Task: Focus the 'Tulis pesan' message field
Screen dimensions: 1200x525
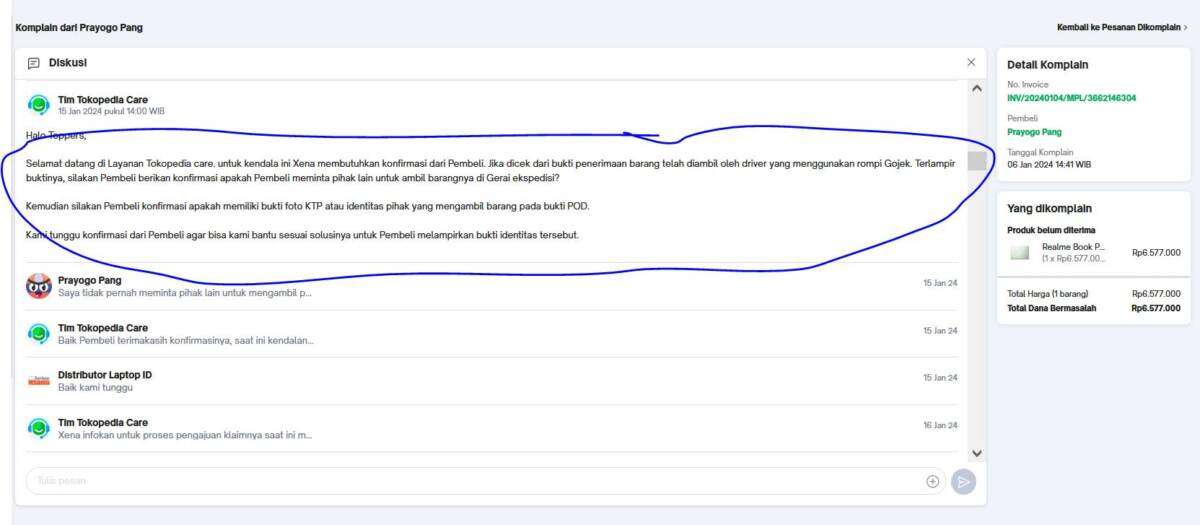Action: [x=486, y=481]
